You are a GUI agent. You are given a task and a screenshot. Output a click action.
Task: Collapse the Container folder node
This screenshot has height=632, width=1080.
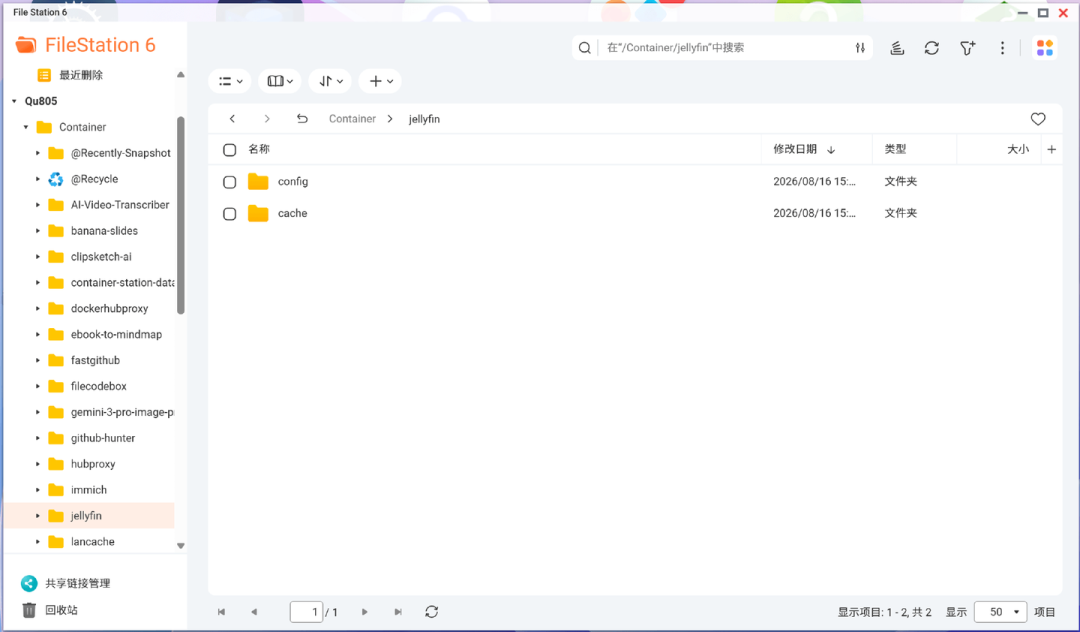point(25,127)
